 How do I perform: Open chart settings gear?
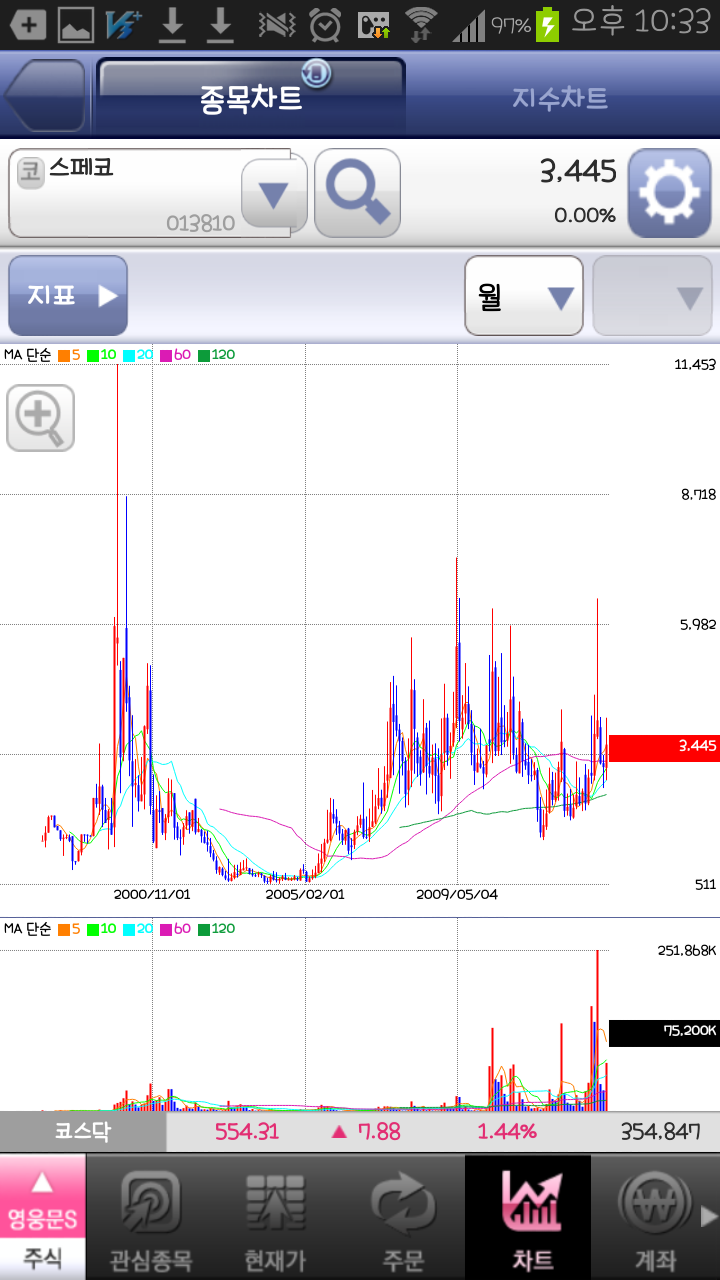coord(669,193)
